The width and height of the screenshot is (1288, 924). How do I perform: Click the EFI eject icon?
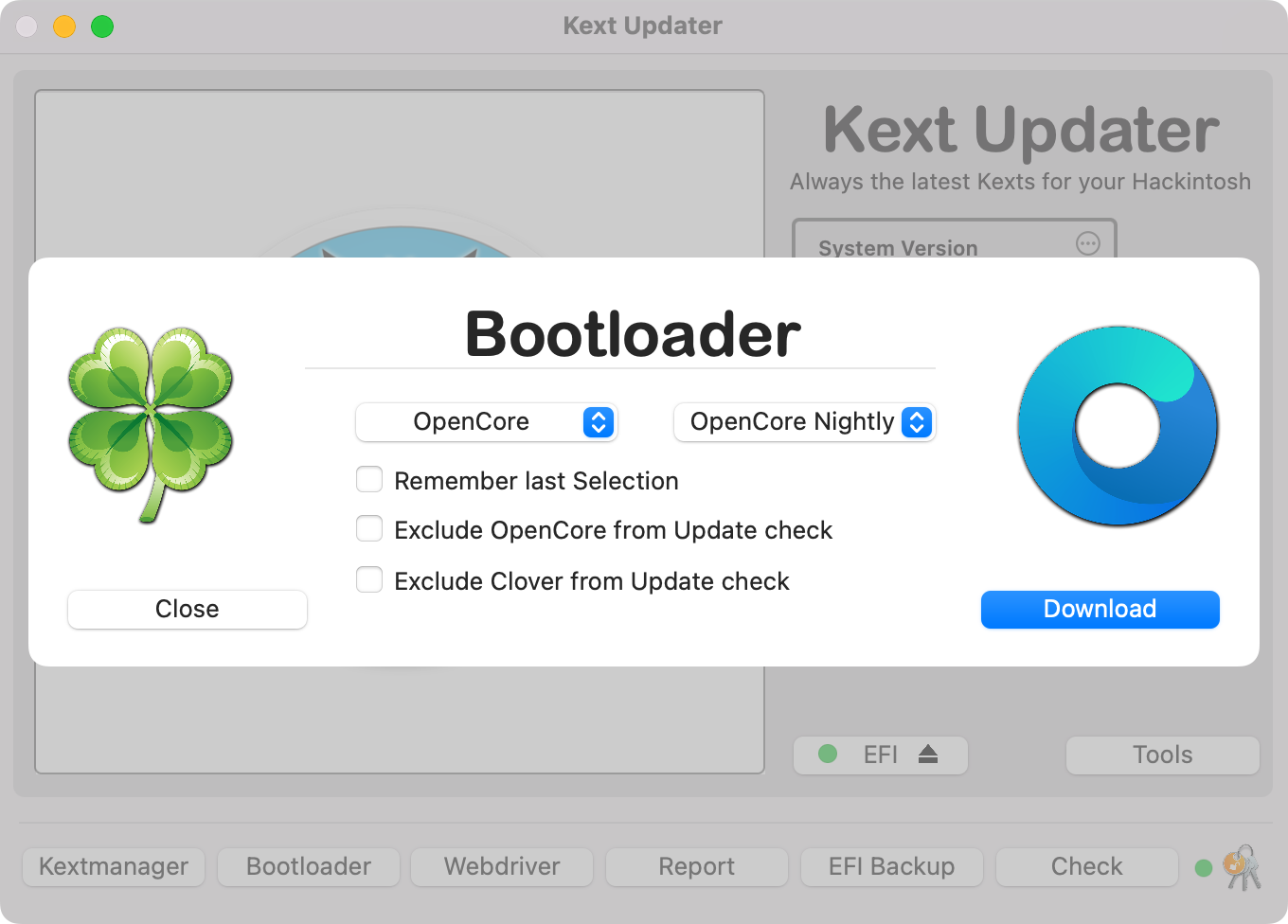pyautogui.click(x=928, y=755)
